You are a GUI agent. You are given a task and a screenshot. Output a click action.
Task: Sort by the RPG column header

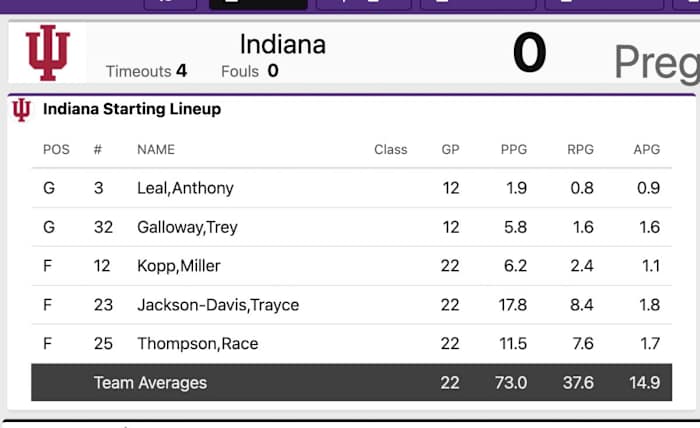point(580,150)
